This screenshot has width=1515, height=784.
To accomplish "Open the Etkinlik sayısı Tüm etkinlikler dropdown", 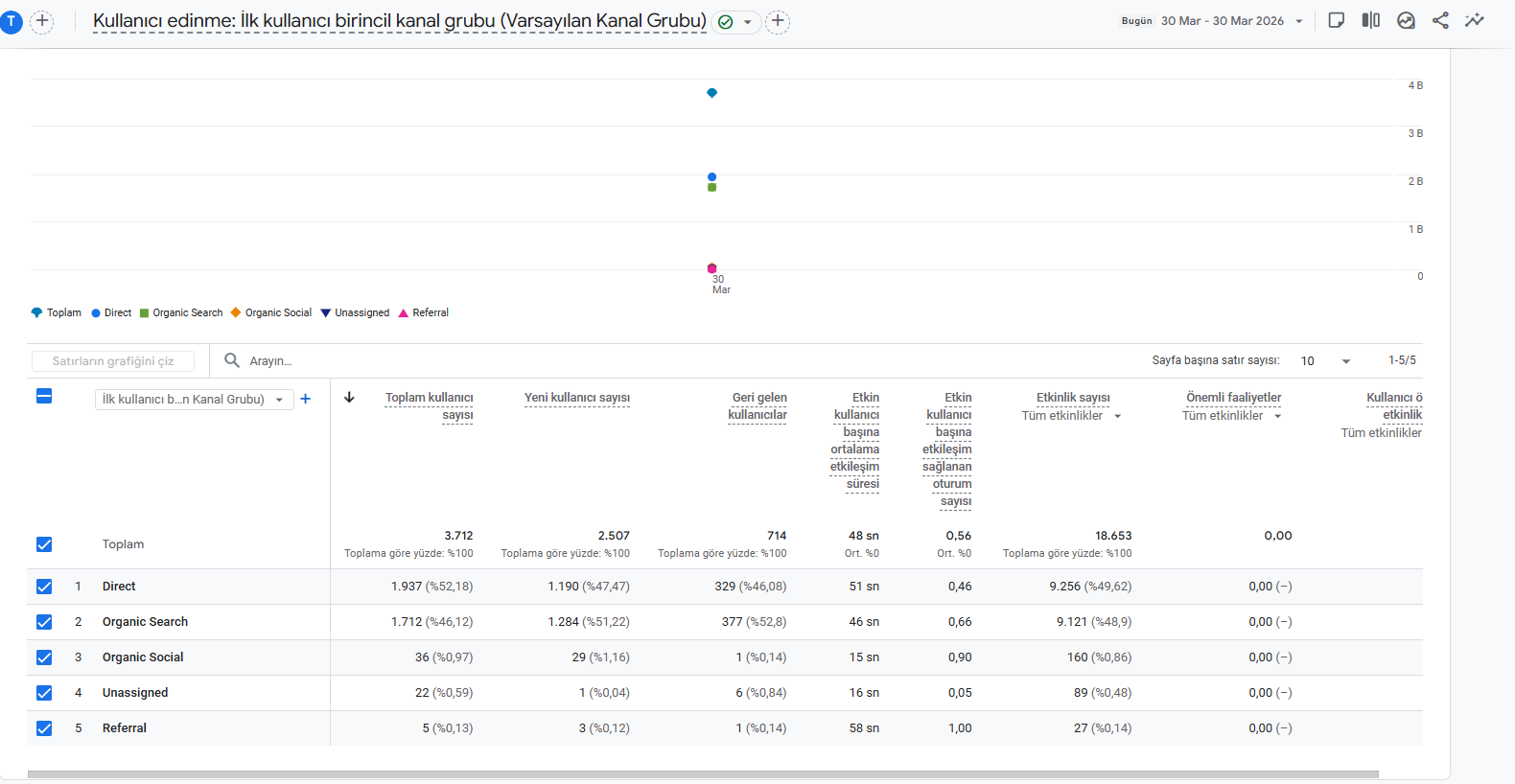I will [1071, 416].
